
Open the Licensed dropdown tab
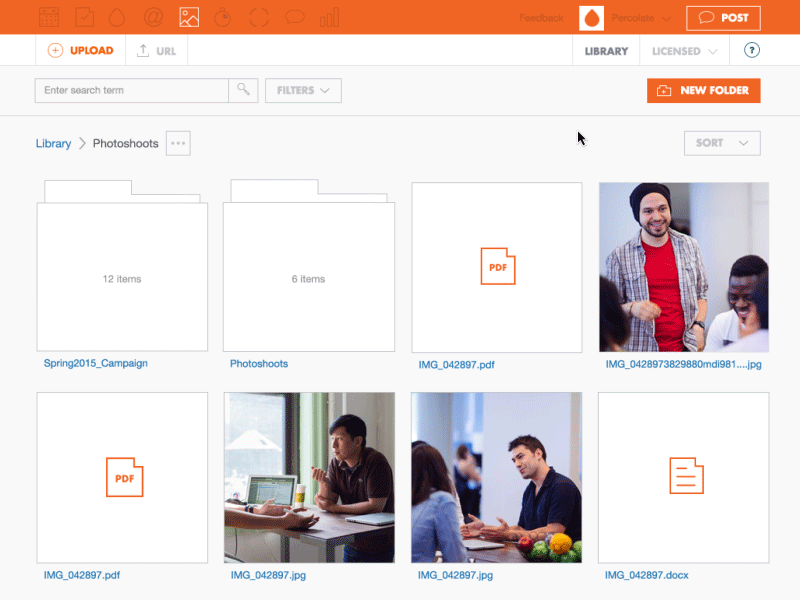tap(684, 51)
